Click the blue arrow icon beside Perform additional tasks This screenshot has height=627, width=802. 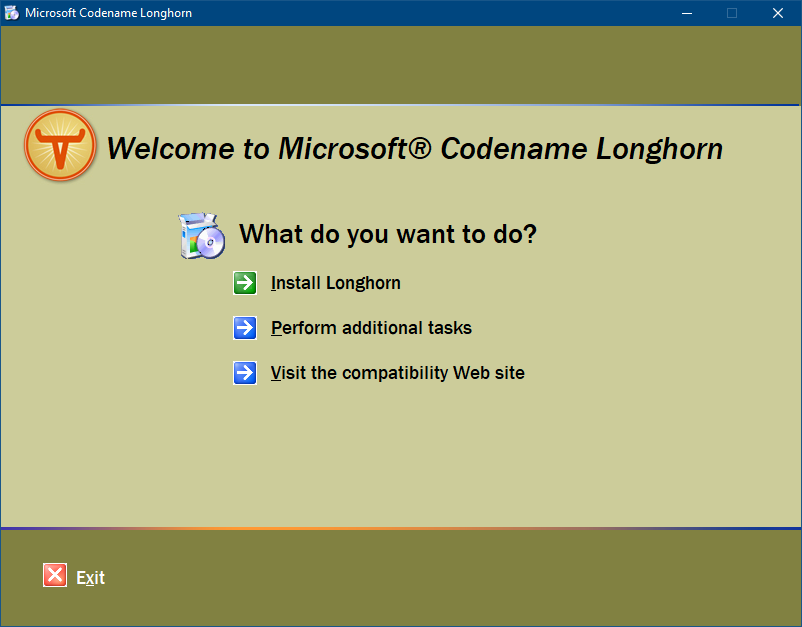click(245, 328)
